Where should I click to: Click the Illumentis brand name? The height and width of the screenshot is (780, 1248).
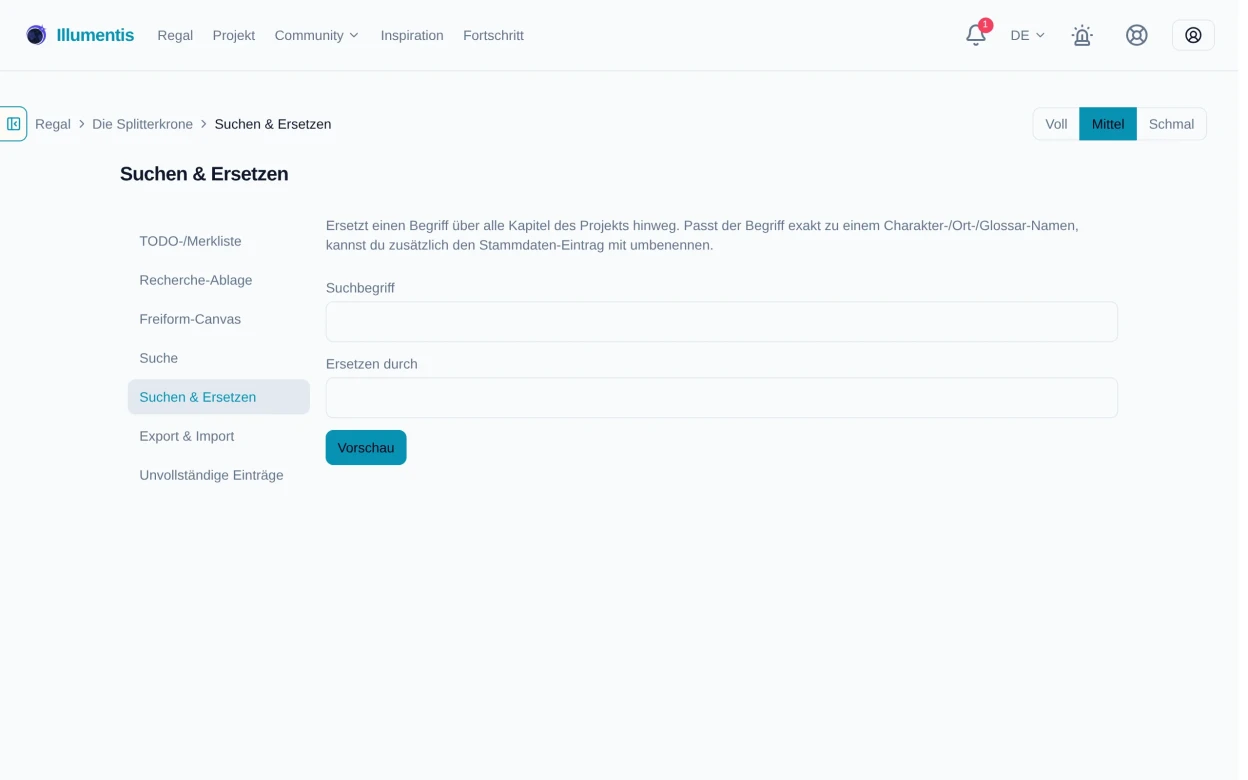point(95,35)
